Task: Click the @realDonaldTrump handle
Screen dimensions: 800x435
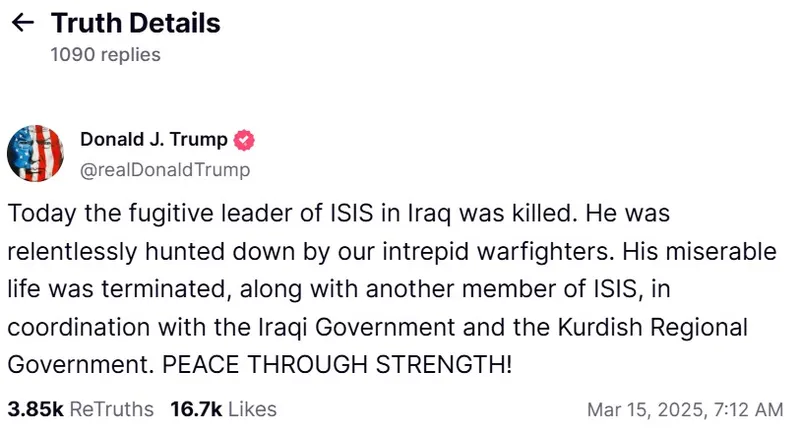Action: point(164,170)
